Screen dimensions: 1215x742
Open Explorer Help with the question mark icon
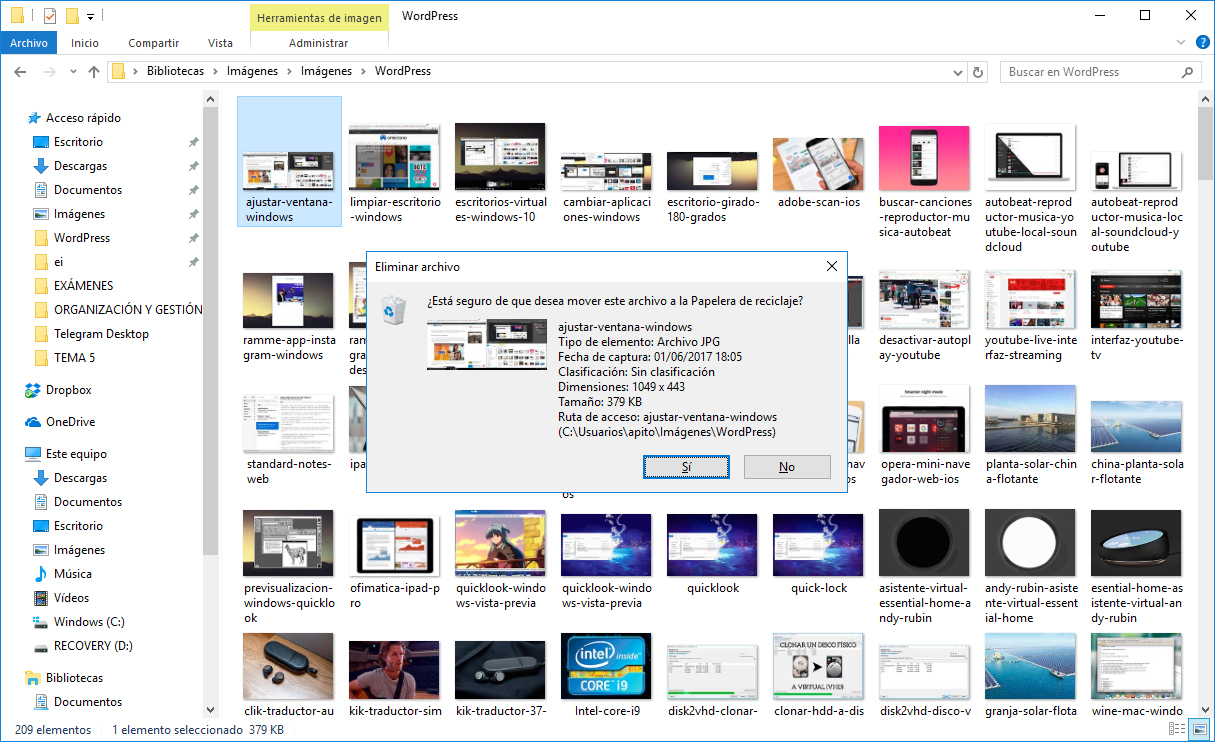(x=1202, y=43)
